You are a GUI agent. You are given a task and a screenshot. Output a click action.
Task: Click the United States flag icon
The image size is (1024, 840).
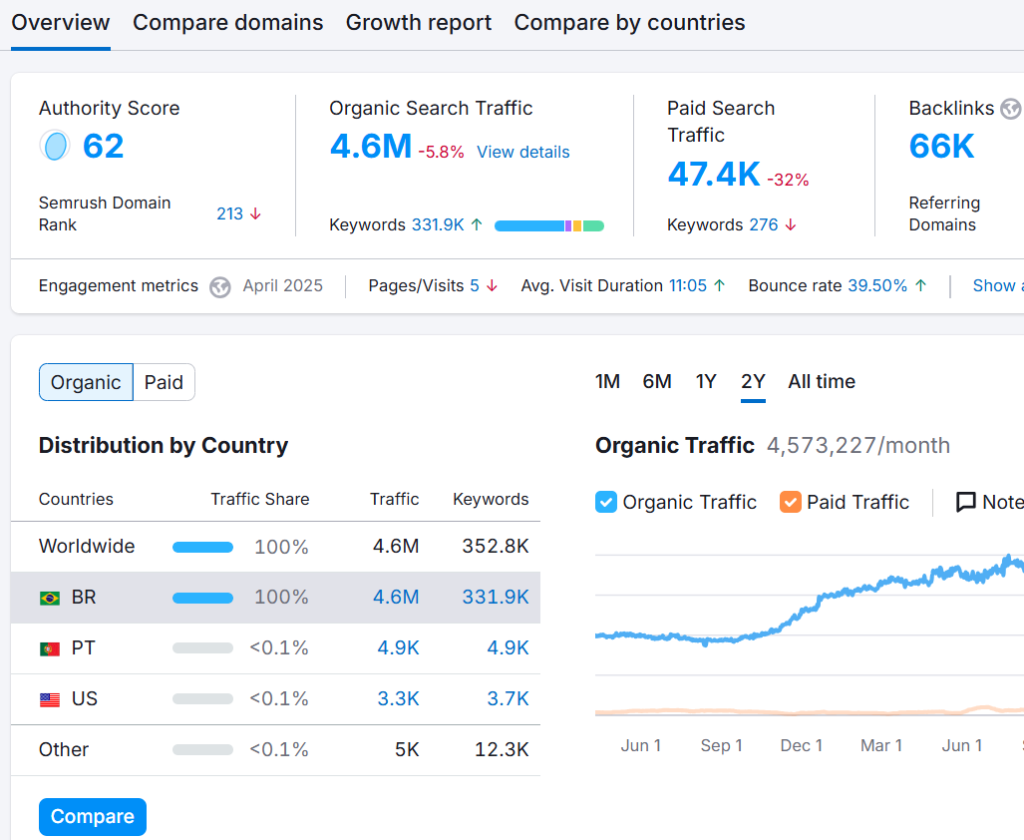pyautogui.click(x=49, y=700)
